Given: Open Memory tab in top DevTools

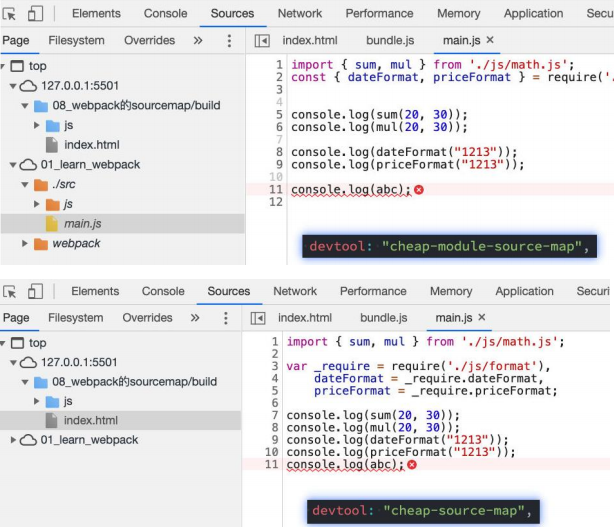Looking at the screenshot, I should (x=459, y=14).
